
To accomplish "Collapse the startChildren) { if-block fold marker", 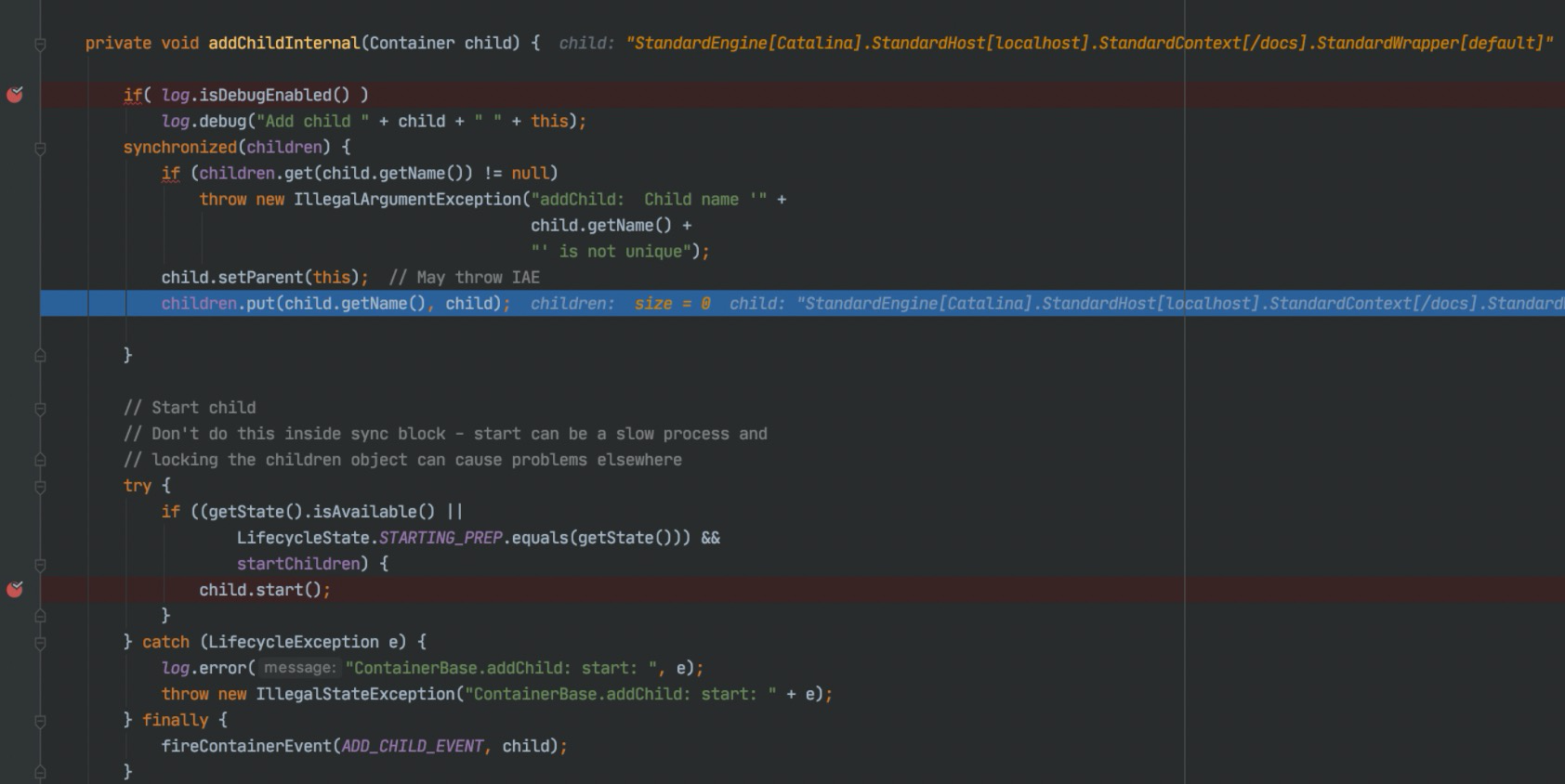I will coord(40,564).
